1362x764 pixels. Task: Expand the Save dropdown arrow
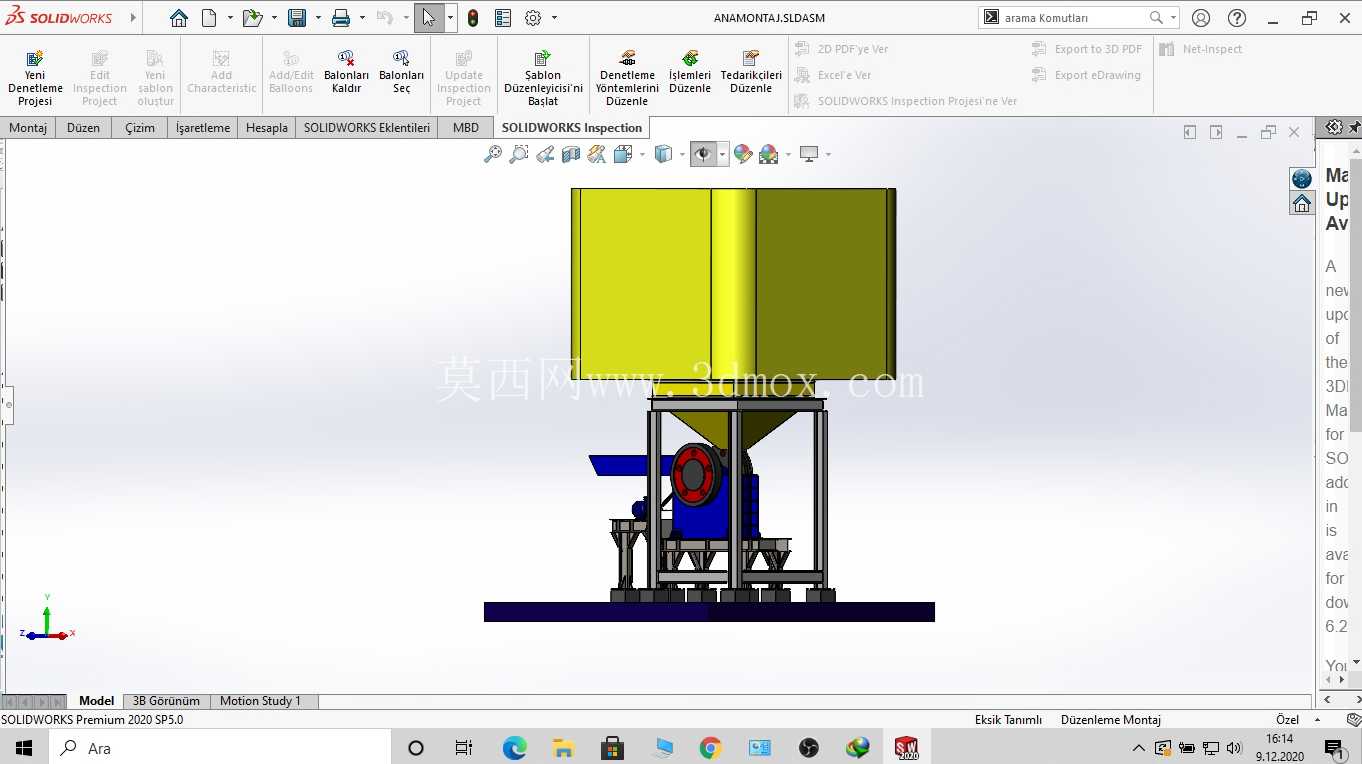click(318, 18)
